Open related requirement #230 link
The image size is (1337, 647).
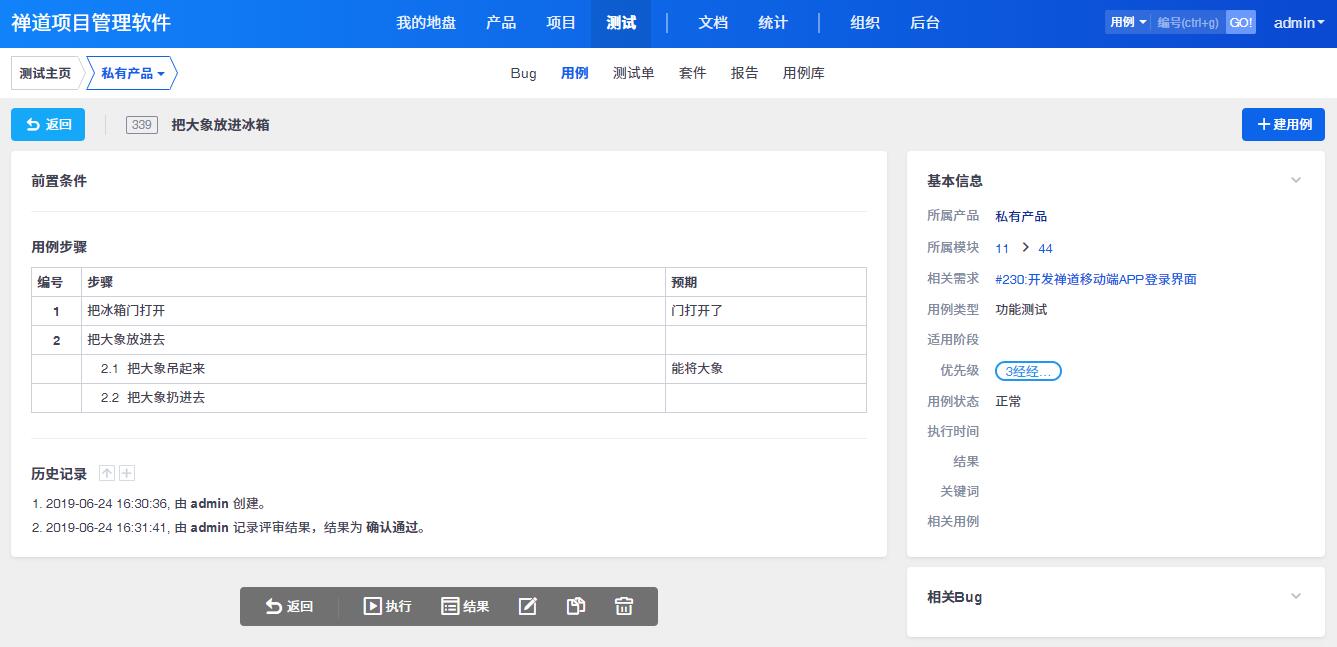tap(1096, 279)
